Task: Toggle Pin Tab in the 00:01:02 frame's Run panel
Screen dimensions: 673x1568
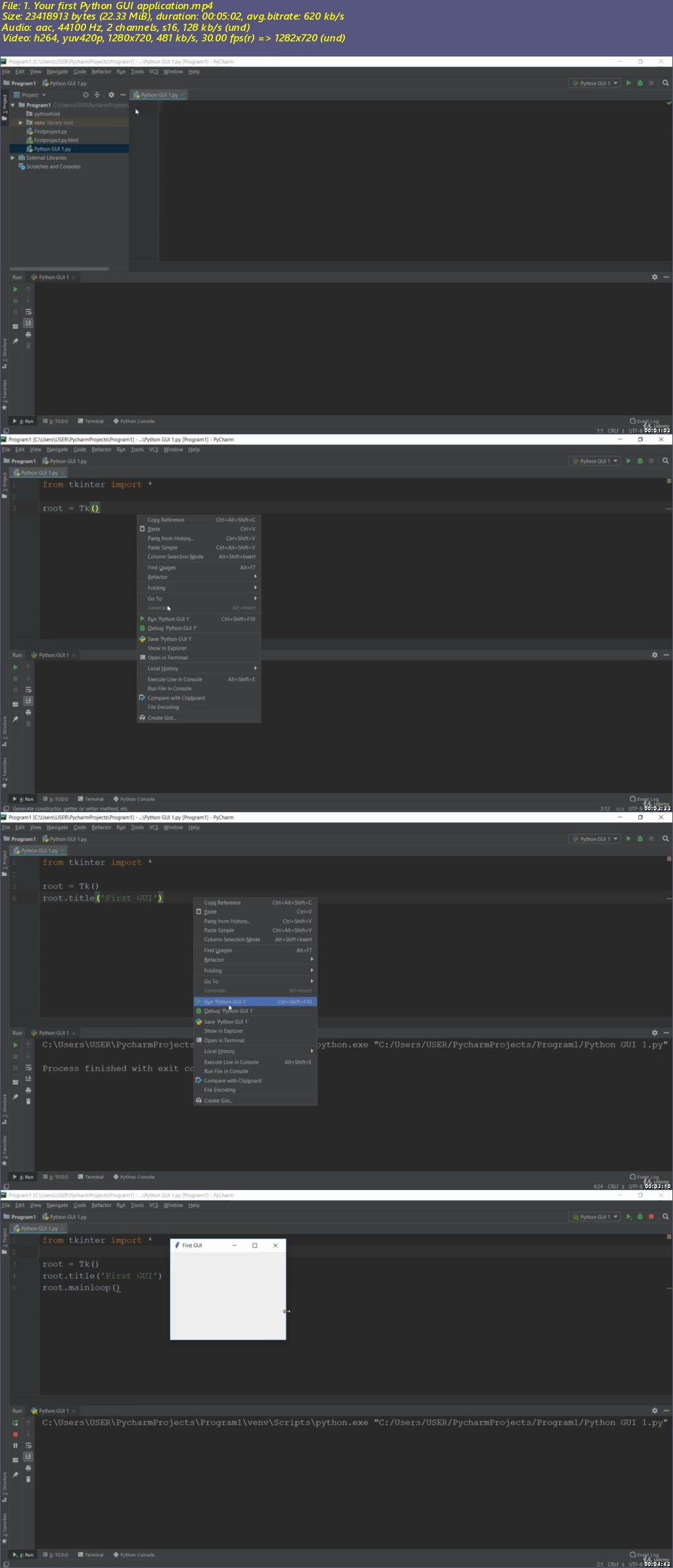Action: 15,341
